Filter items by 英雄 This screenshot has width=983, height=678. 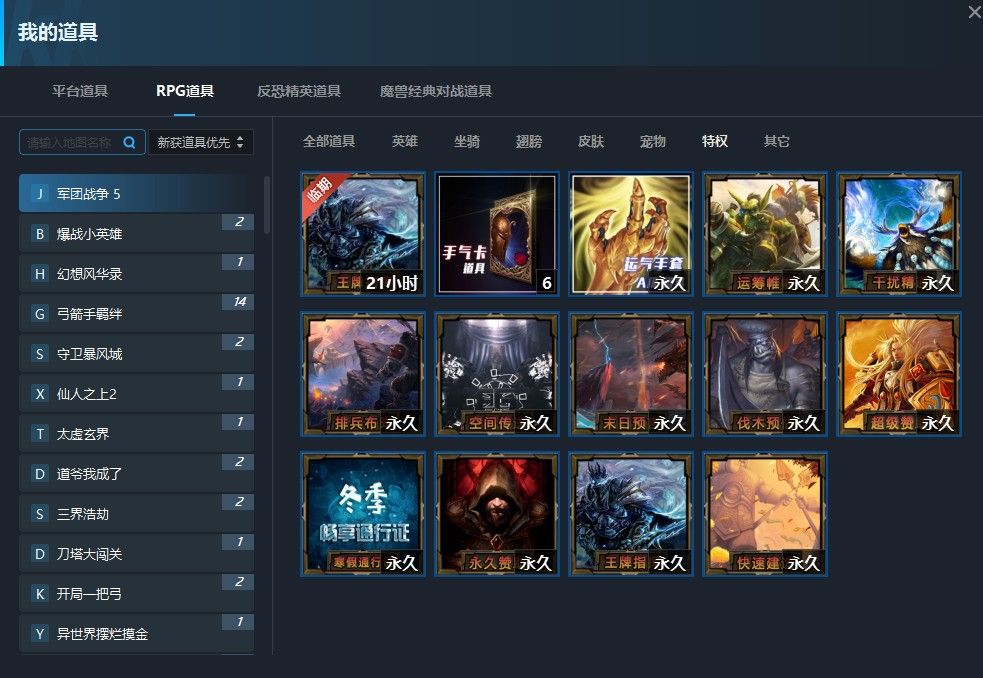coord(404,141)
